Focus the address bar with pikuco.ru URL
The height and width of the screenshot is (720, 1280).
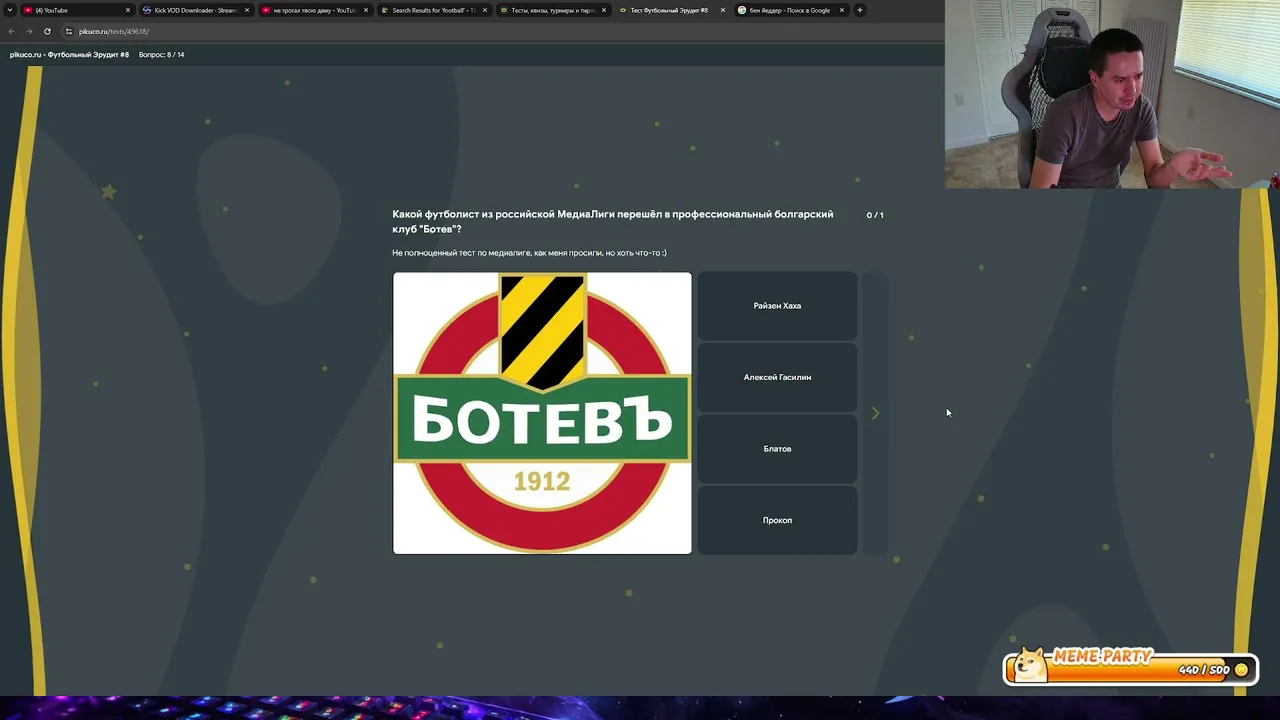[x=500, y=31]
